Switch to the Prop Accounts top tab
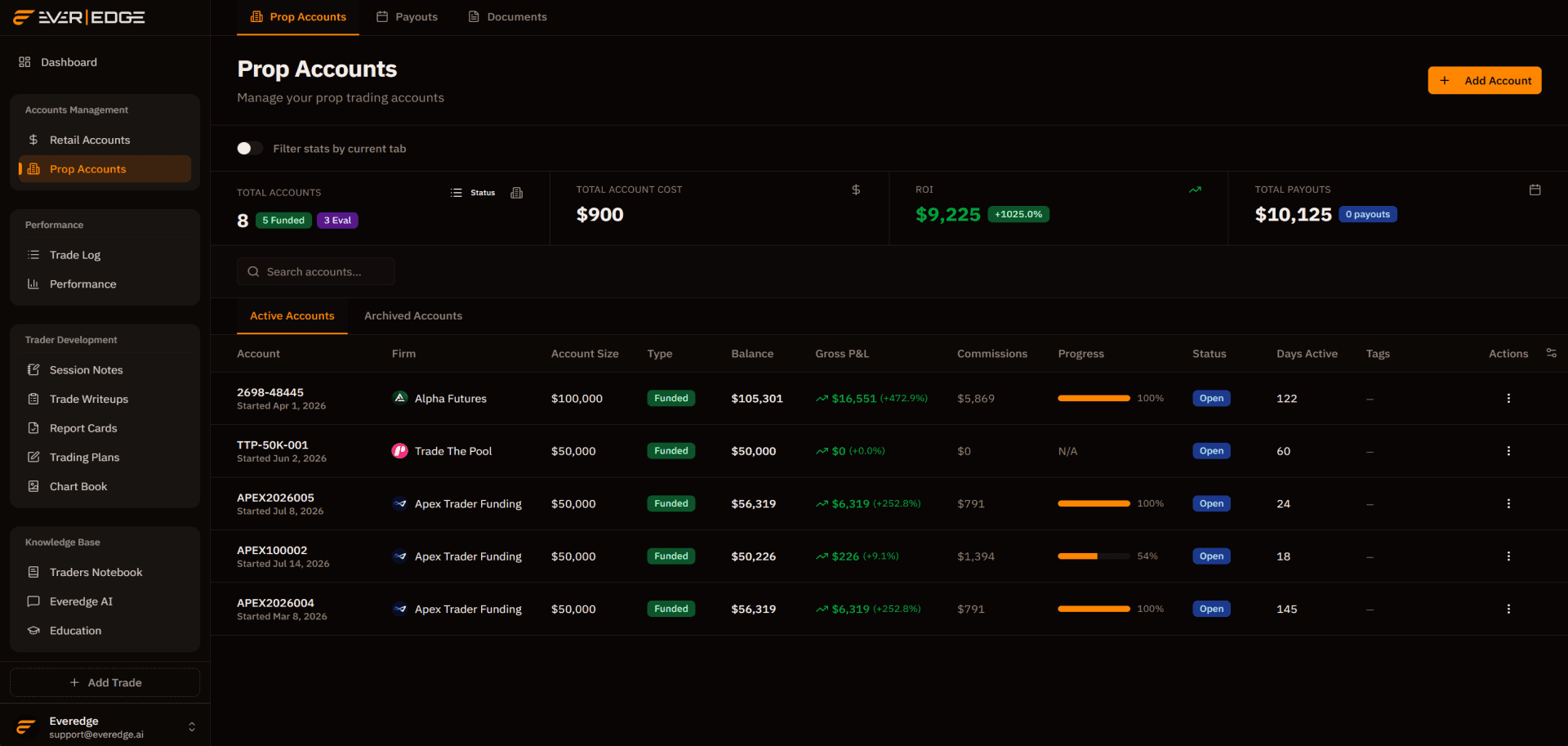 (x=298, y=17)
